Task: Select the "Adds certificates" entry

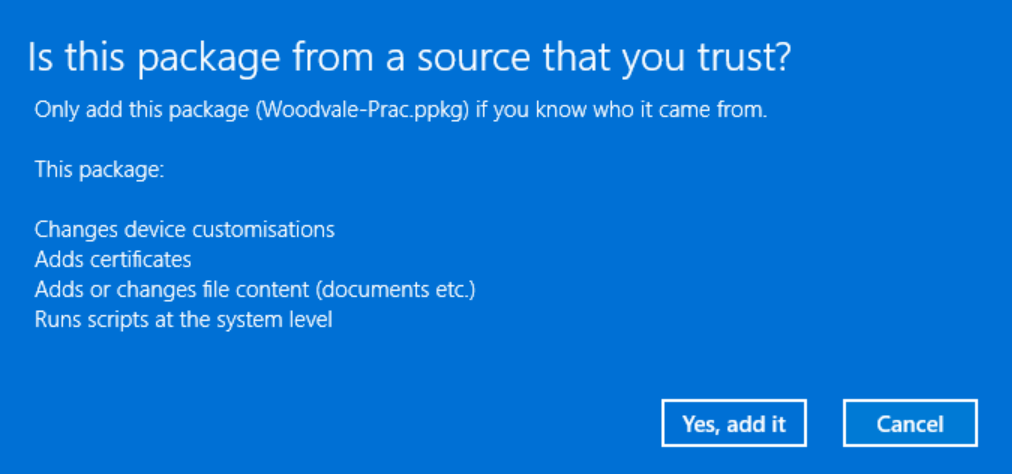Action: pyautogui.click(x=112, y=260)
